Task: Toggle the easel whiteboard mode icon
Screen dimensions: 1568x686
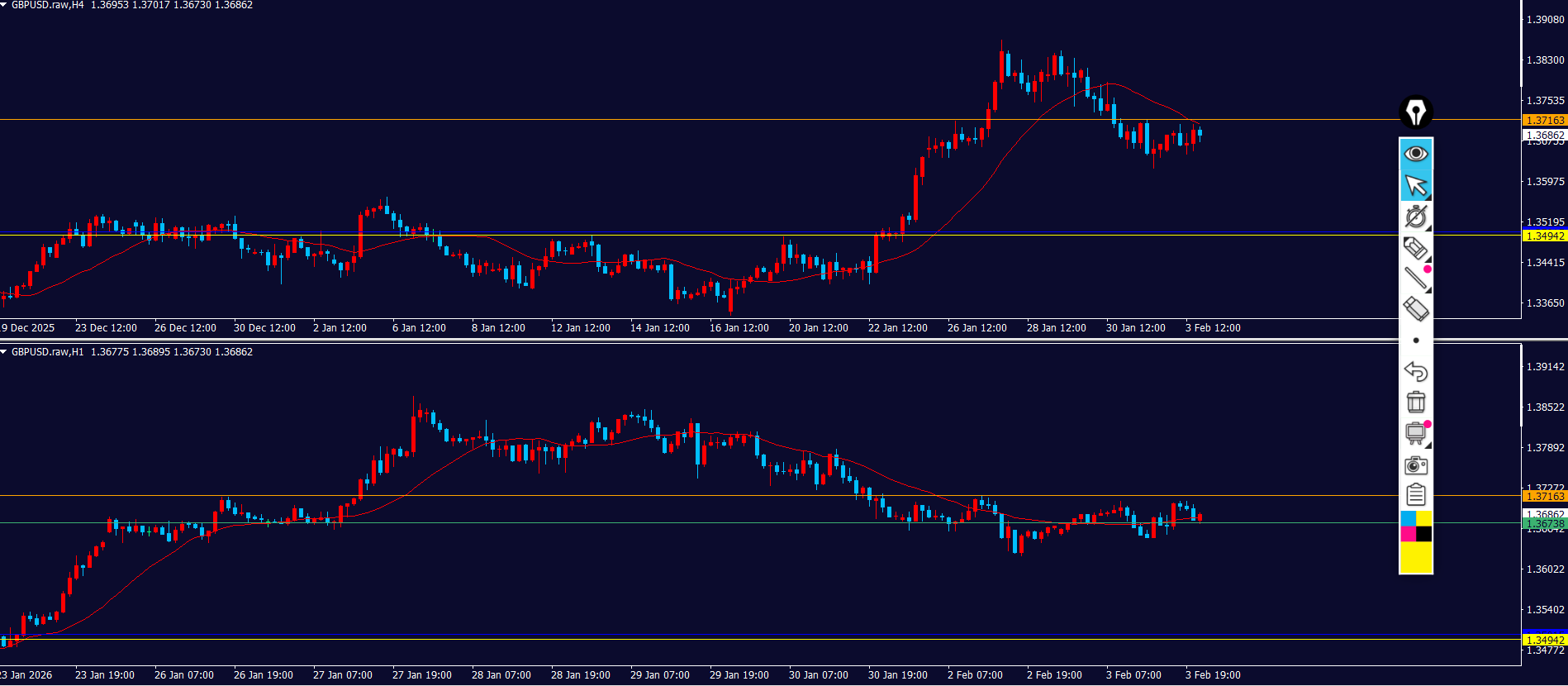Action: point(1415,433)
